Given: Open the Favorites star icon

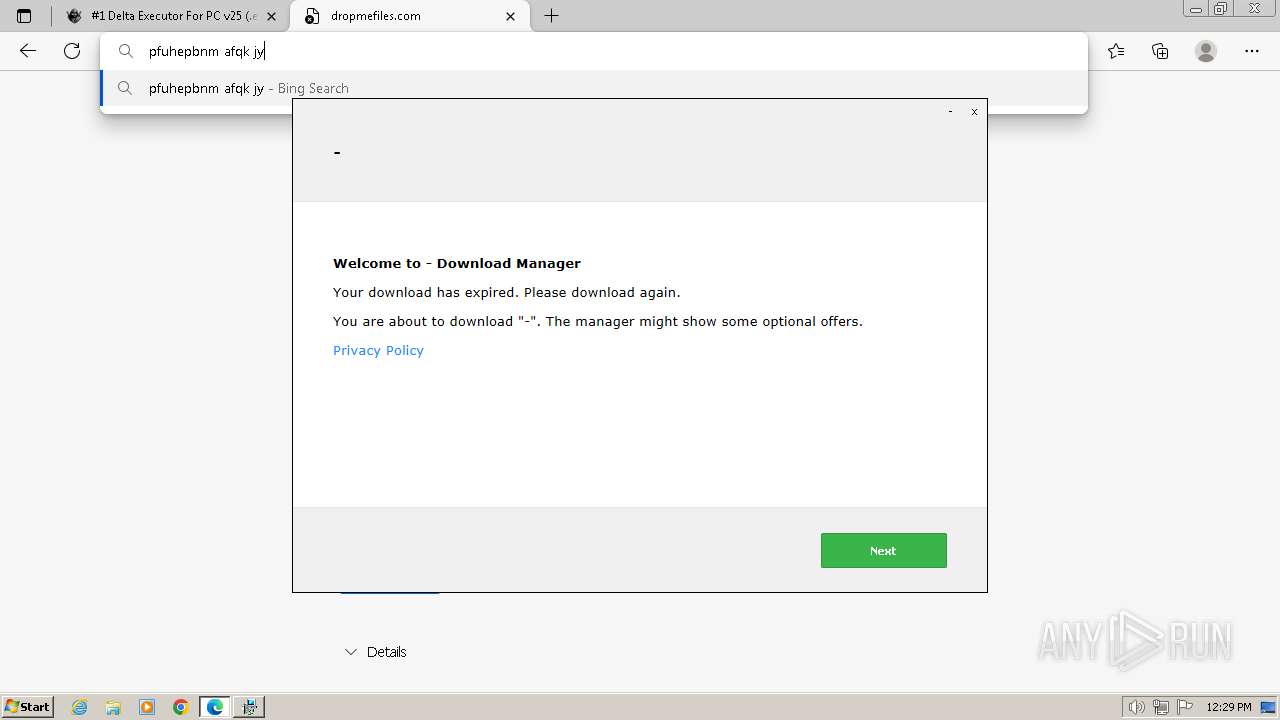Looking at the screenshot, I should (1116, 51).
